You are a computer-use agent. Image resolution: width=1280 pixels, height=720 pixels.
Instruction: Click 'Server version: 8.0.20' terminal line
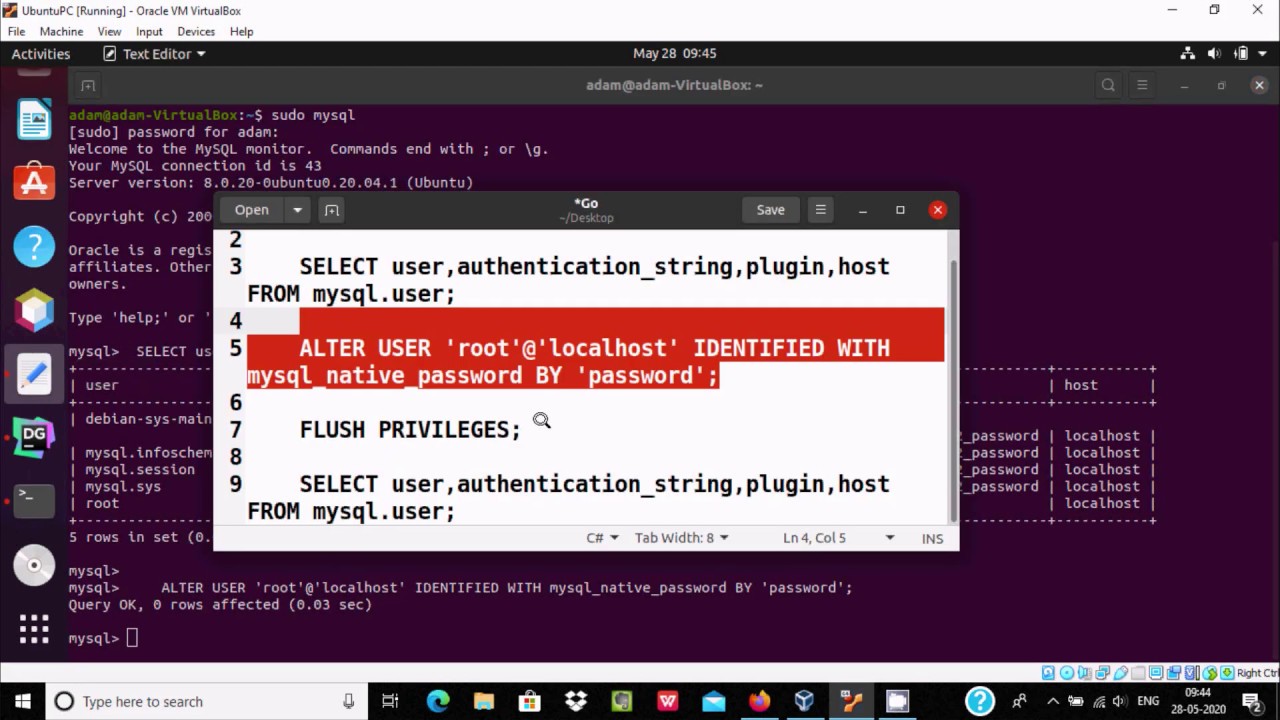270,183
